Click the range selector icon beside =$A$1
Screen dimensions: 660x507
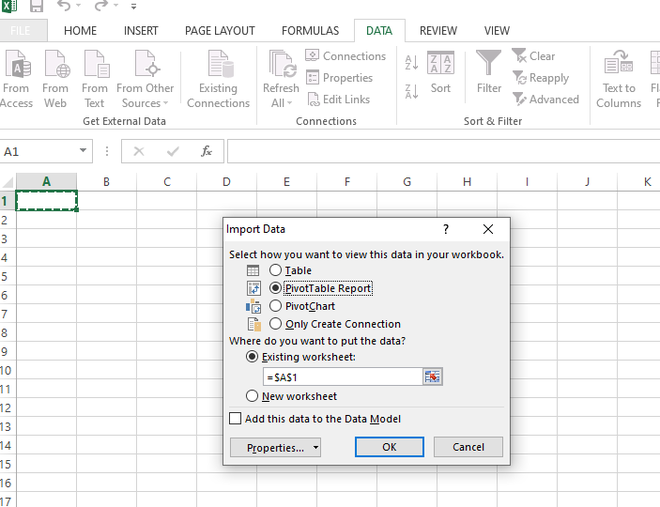[432, 377]
